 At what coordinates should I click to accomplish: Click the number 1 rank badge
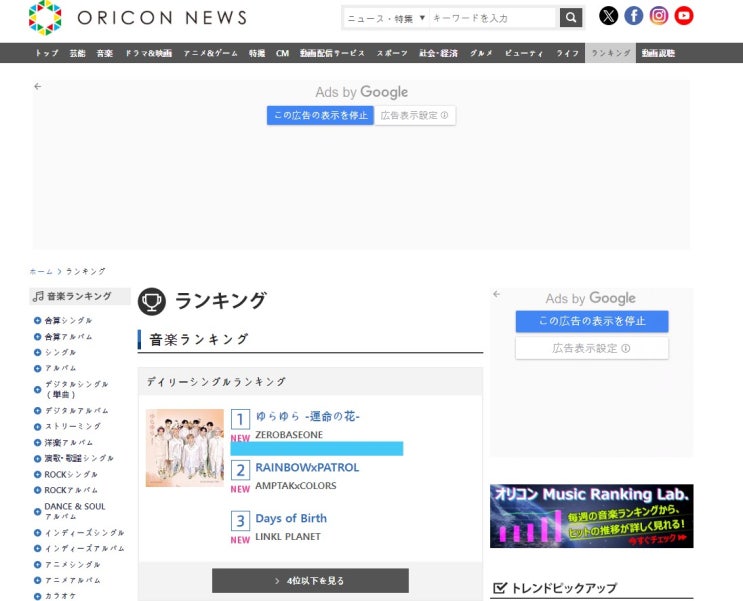tap(240, 419)
